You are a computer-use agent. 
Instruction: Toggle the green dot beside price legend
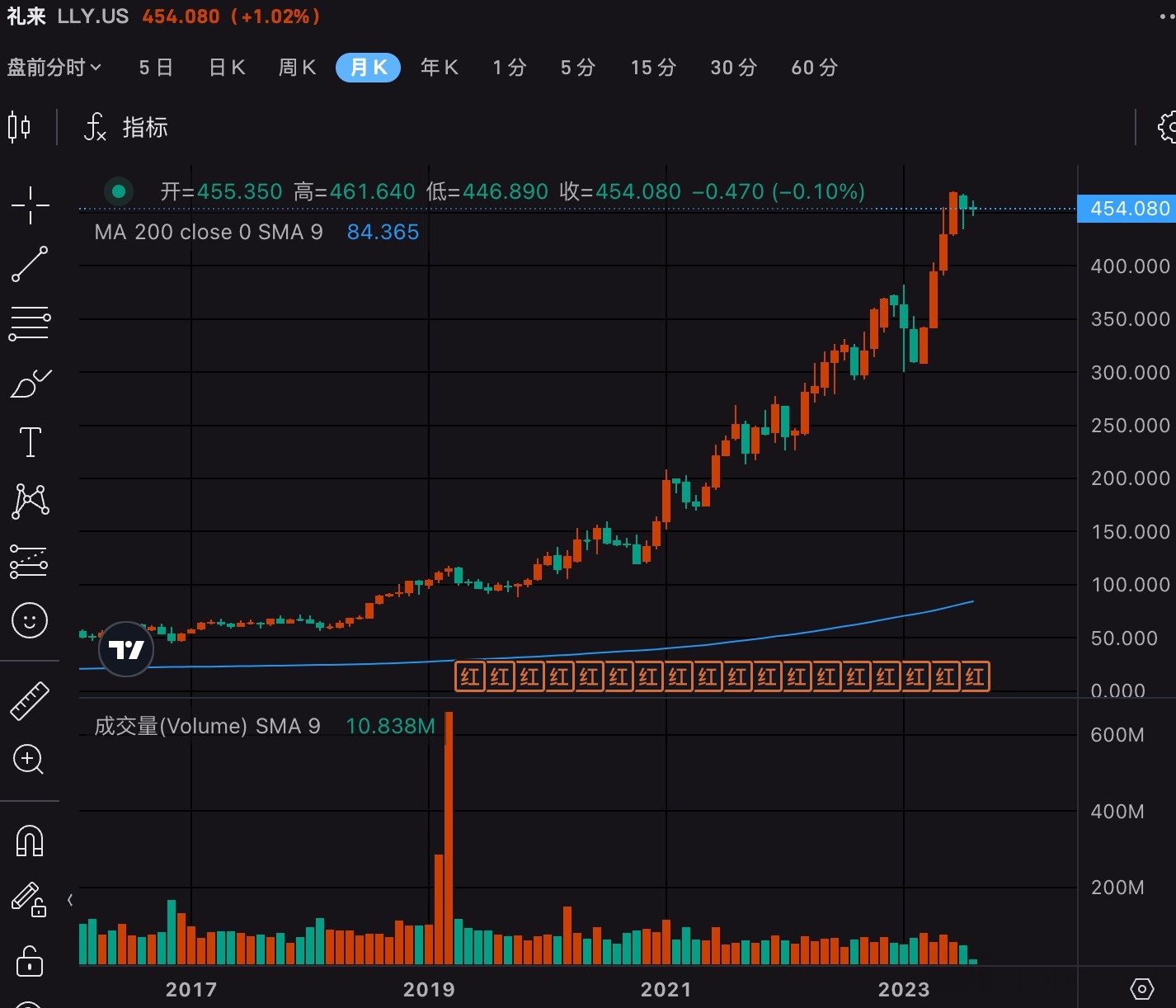pos(119,191)
